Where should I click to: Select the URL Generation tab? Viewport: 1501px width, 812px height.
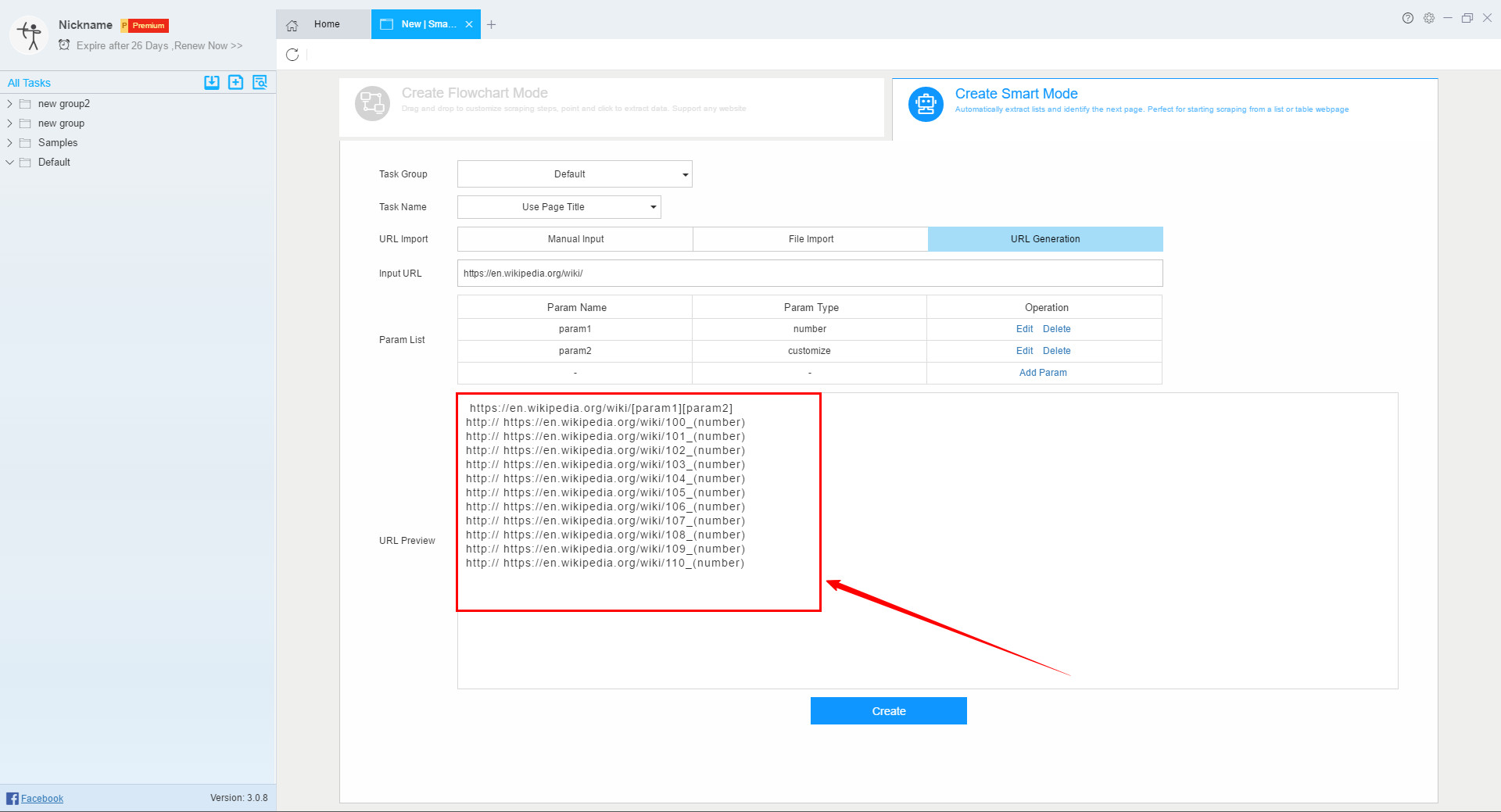1045,239
